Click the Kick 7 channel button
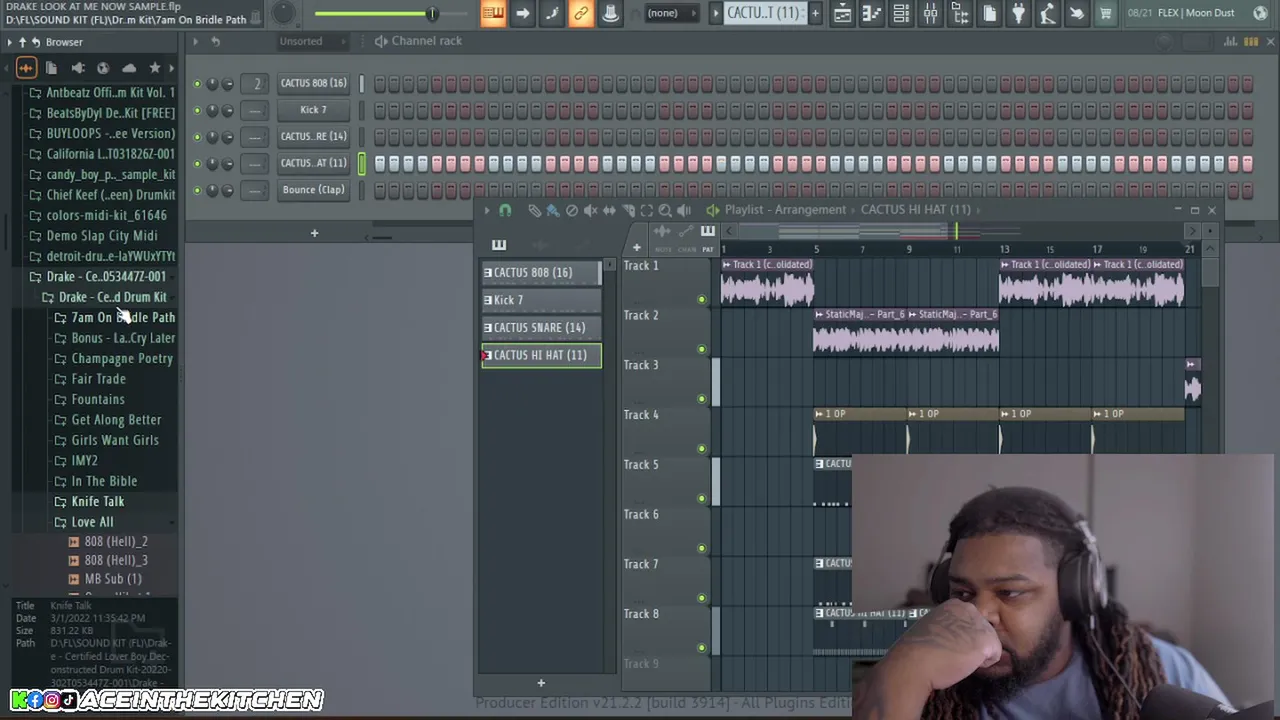 pyautogui.click(x=313, y=110)
